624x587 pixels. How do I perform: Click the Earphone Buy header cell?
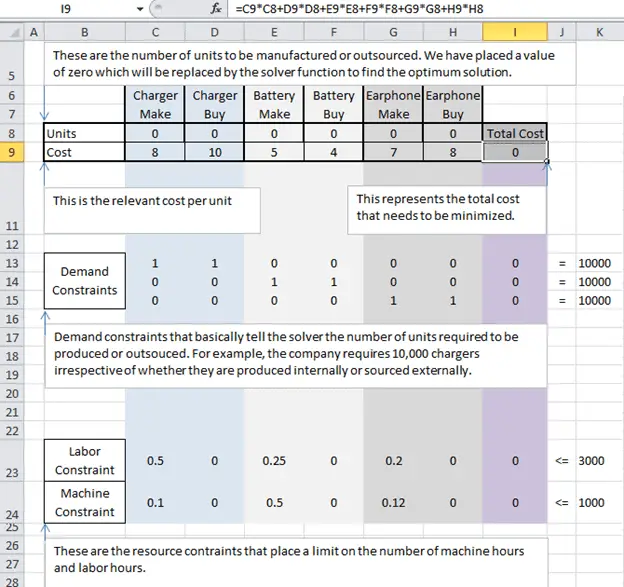pyautogui.click(x=453, y=105)
